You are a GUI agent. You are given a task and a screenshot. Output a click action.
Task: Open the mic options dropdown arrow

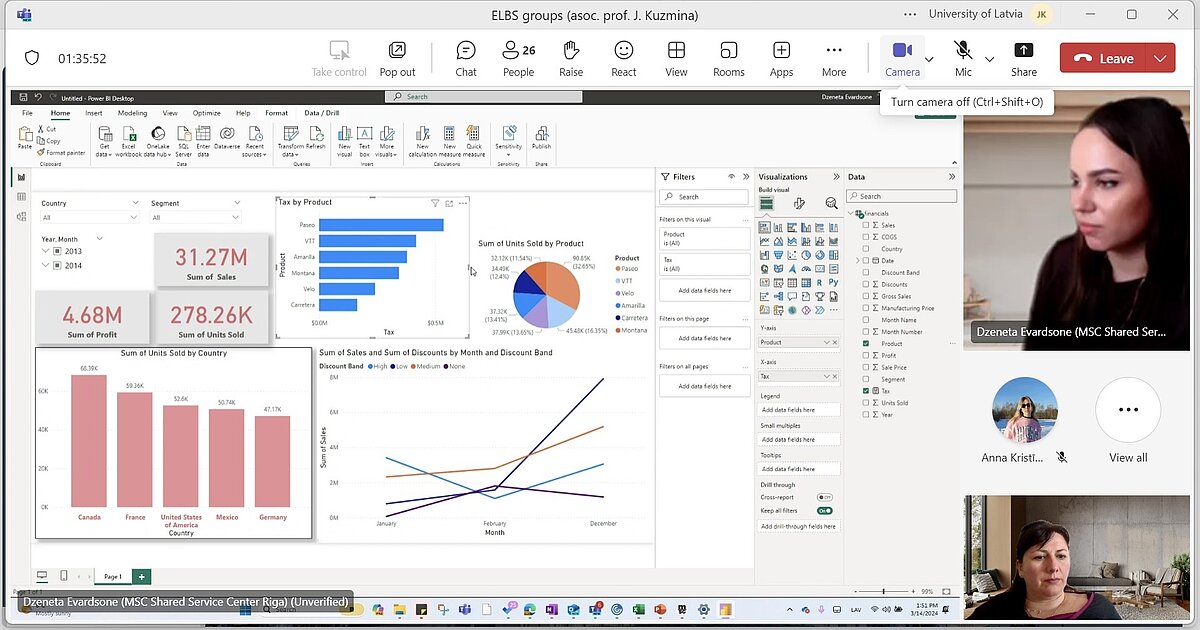click(x=989, y=59)
